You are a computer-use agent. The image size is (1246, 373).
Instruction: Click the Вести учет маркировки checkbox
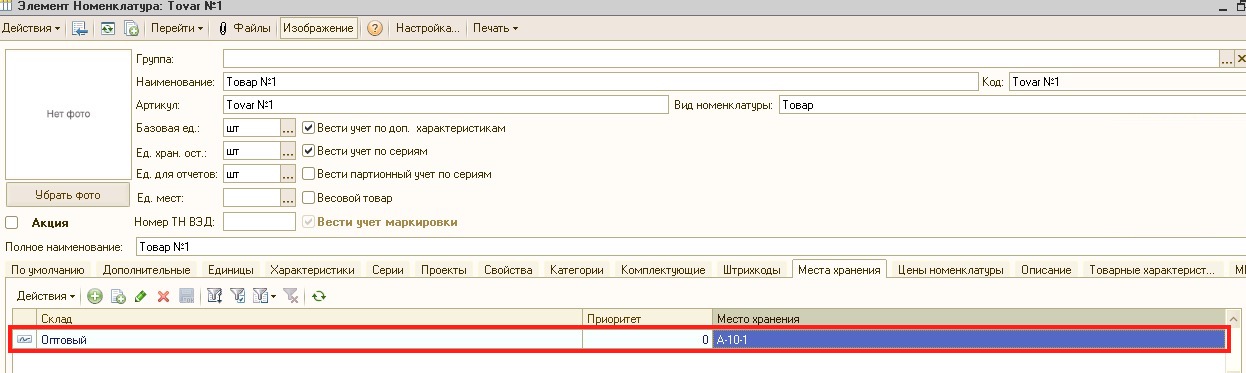point(309,222)
